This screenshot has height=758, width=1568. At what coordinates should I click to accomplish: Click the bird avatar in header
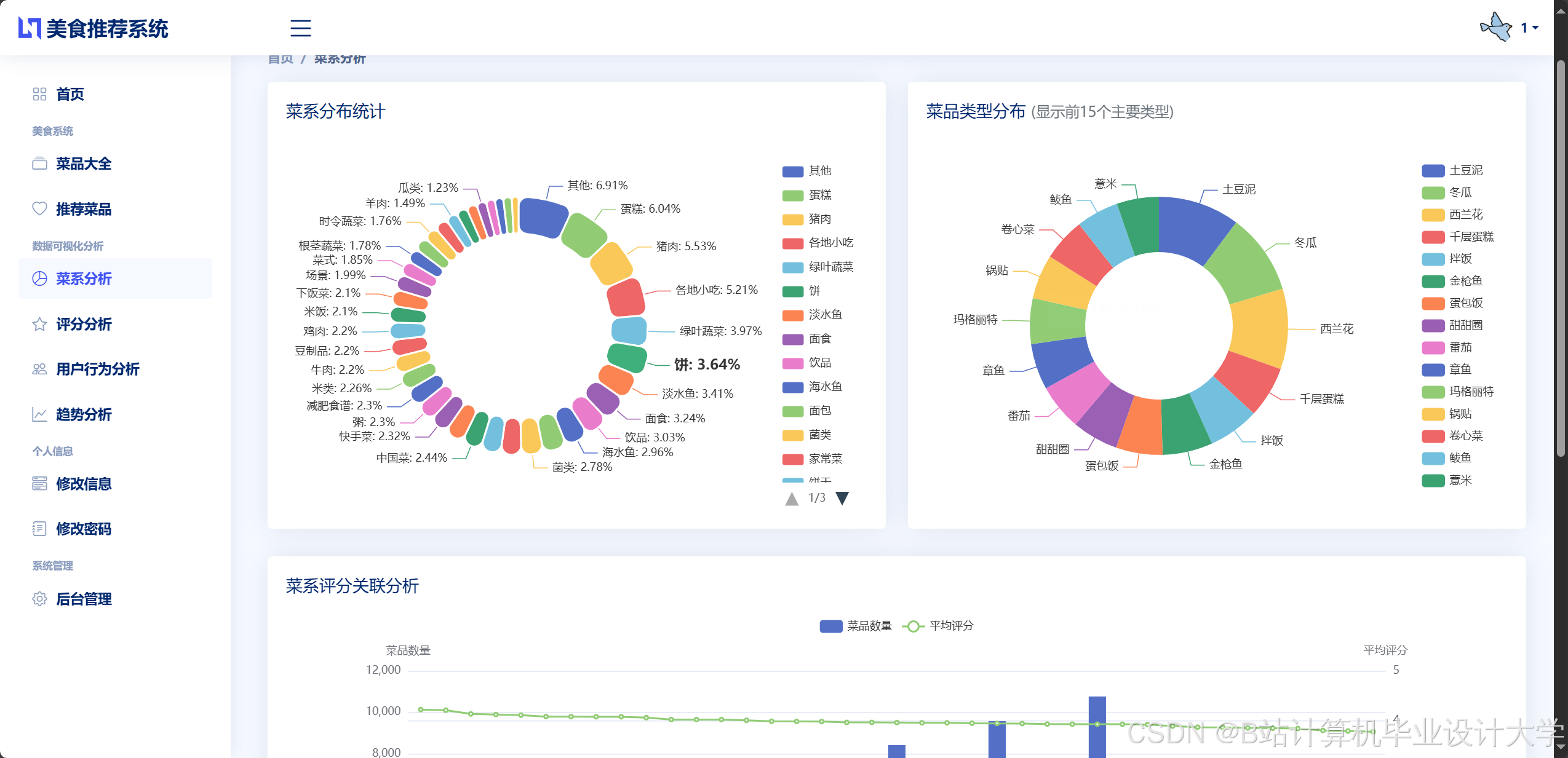point(1495,28)
